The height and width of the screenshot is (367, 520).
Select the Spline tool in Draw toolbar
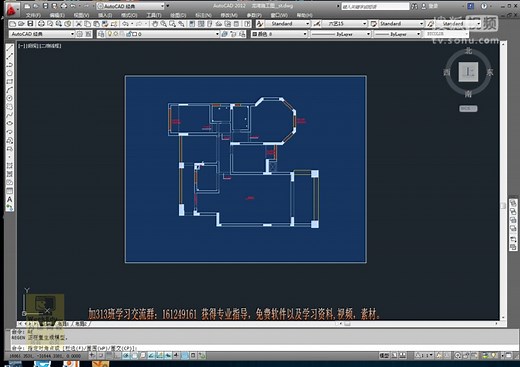(9, 115)
